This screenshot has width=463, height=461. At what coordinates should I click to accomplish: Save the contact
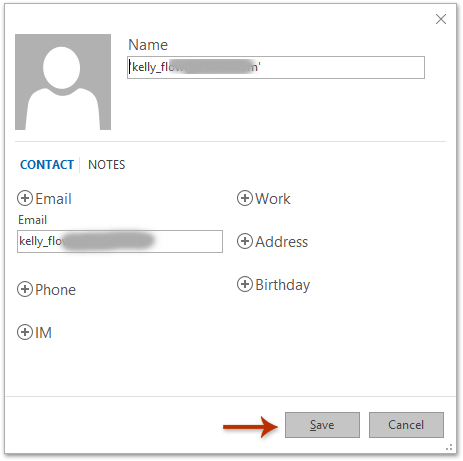point(322,425)
